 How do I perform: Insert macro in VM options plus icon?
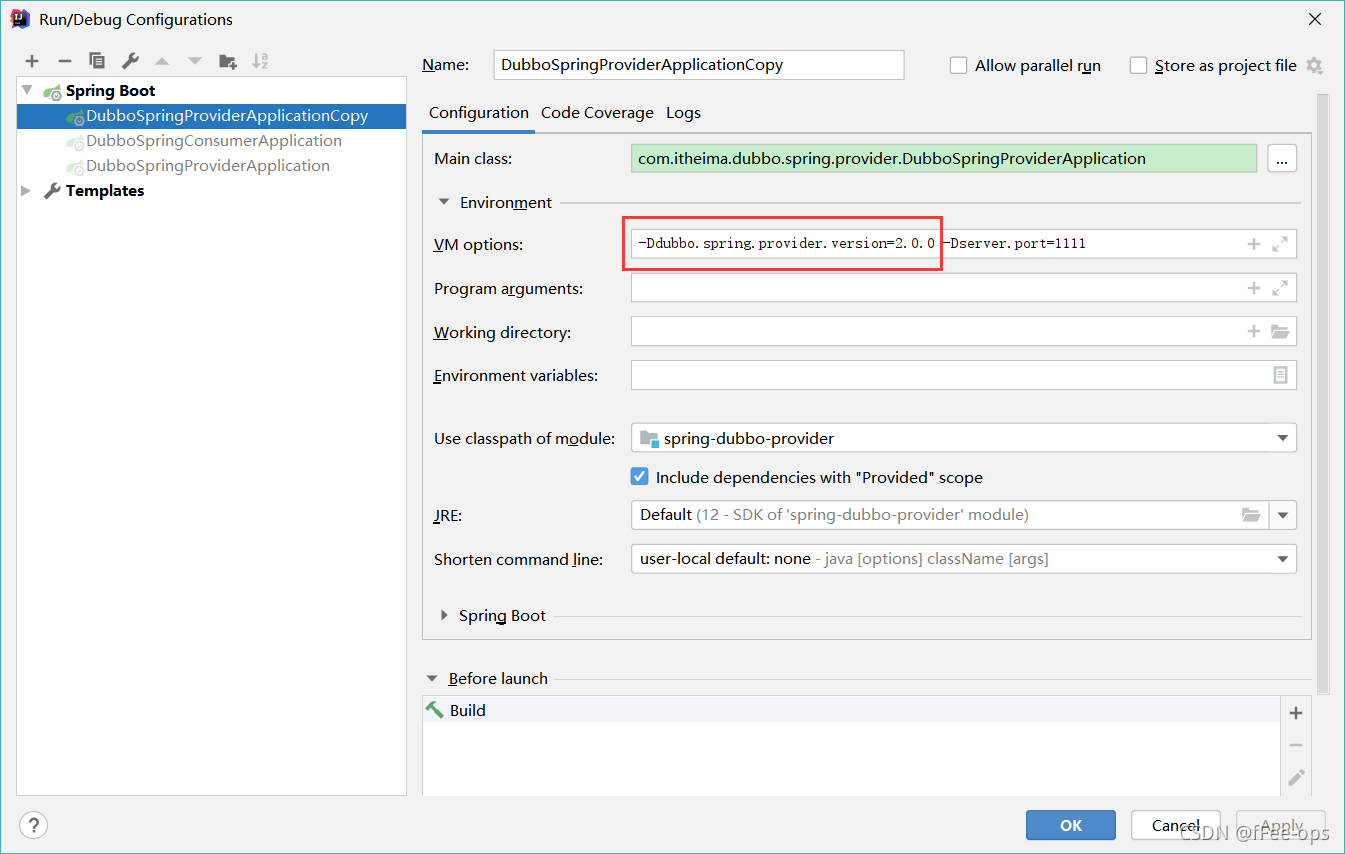(x=1253, y=244)
